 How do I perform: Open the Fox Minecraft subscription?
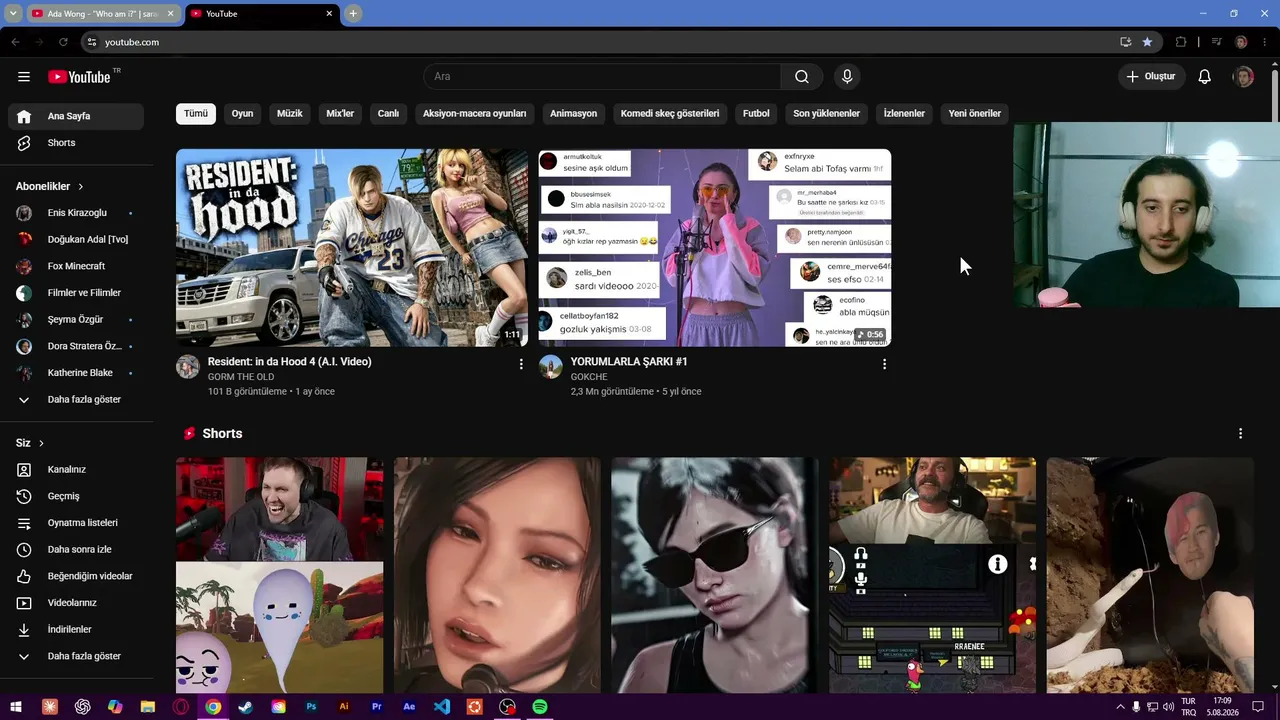coord(76,266)
